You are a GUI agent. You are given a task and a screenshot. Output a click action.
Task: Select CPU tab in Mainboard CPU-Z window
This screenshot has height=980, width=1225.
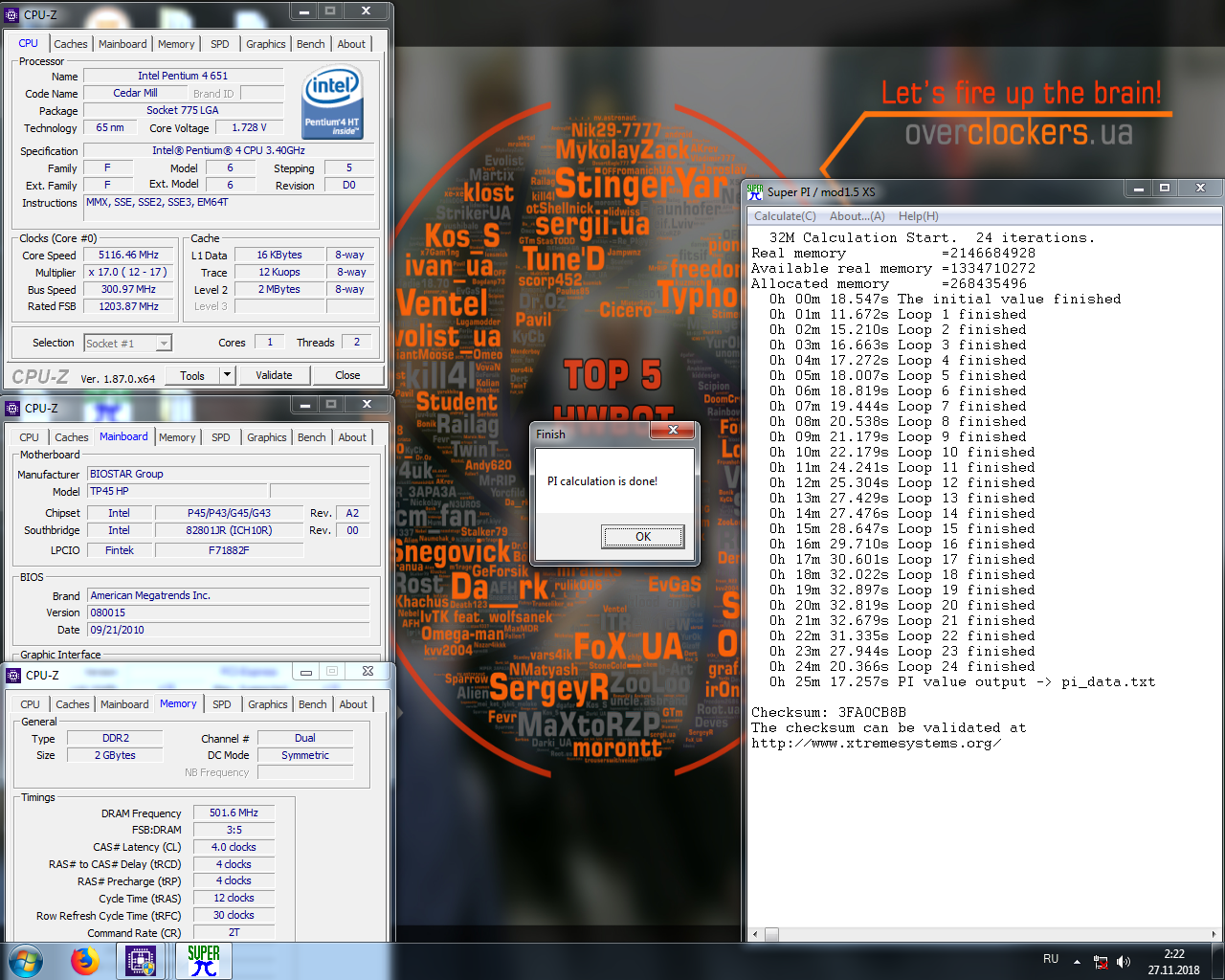[30, 437]
